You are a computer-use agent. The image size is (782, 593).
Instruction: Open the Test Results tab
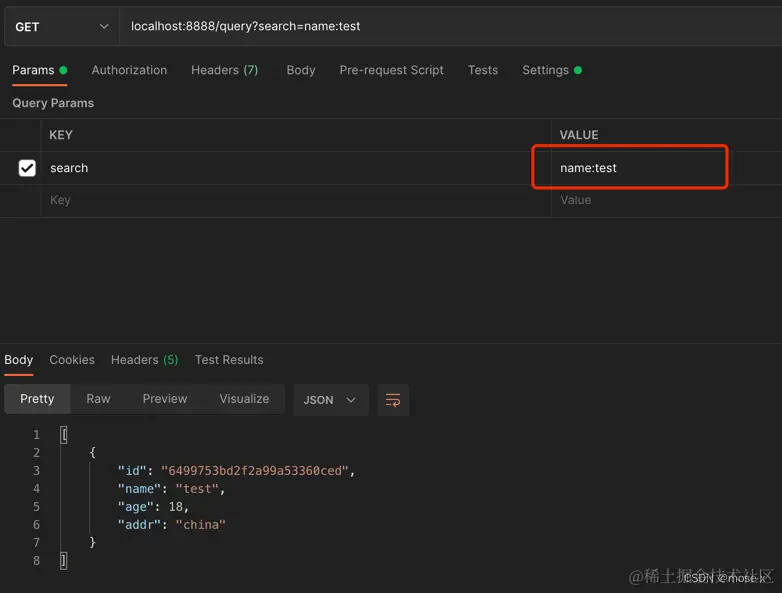(229, 360)
